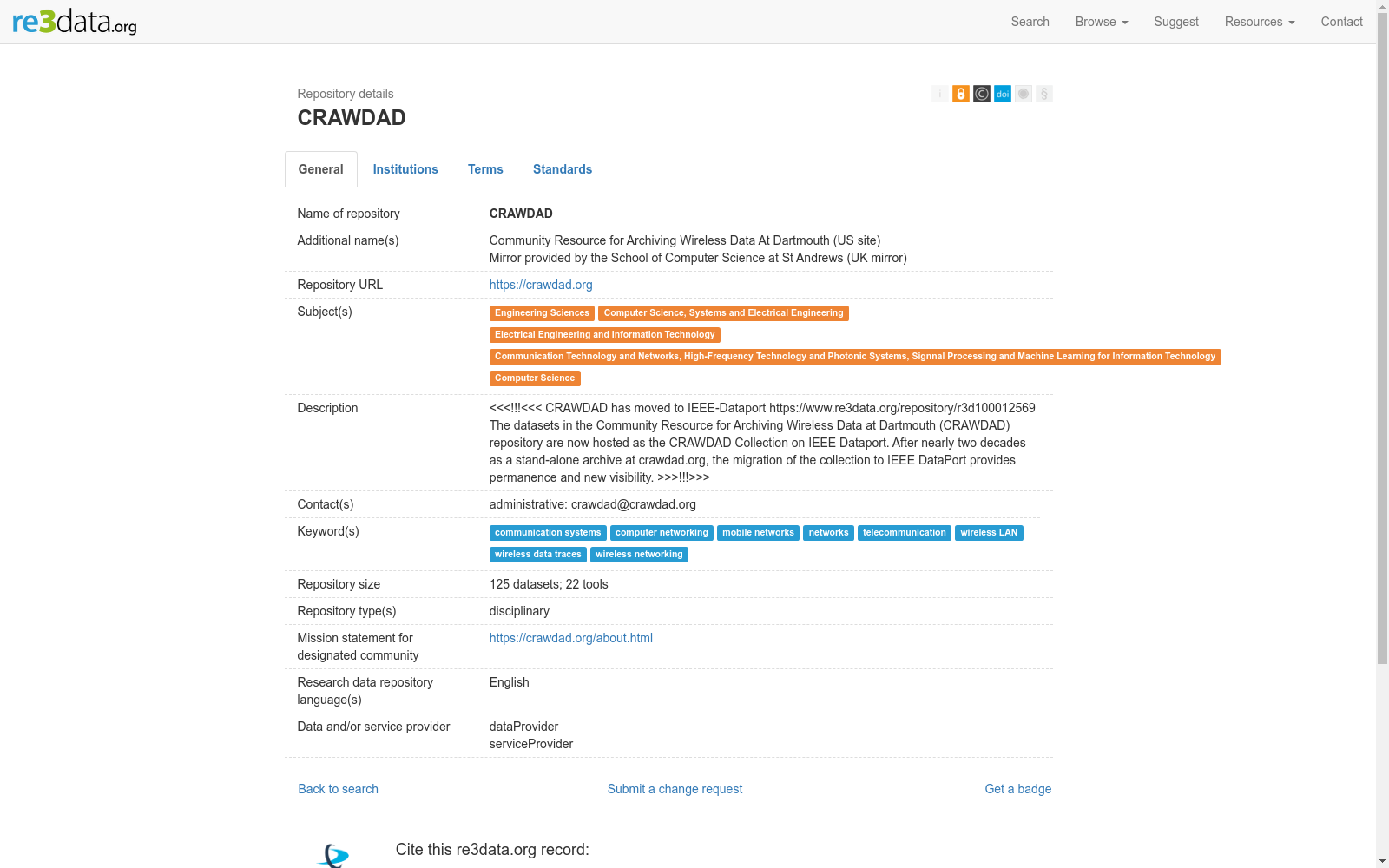Open the https://crawdad.org repository link

click(541, 285)
